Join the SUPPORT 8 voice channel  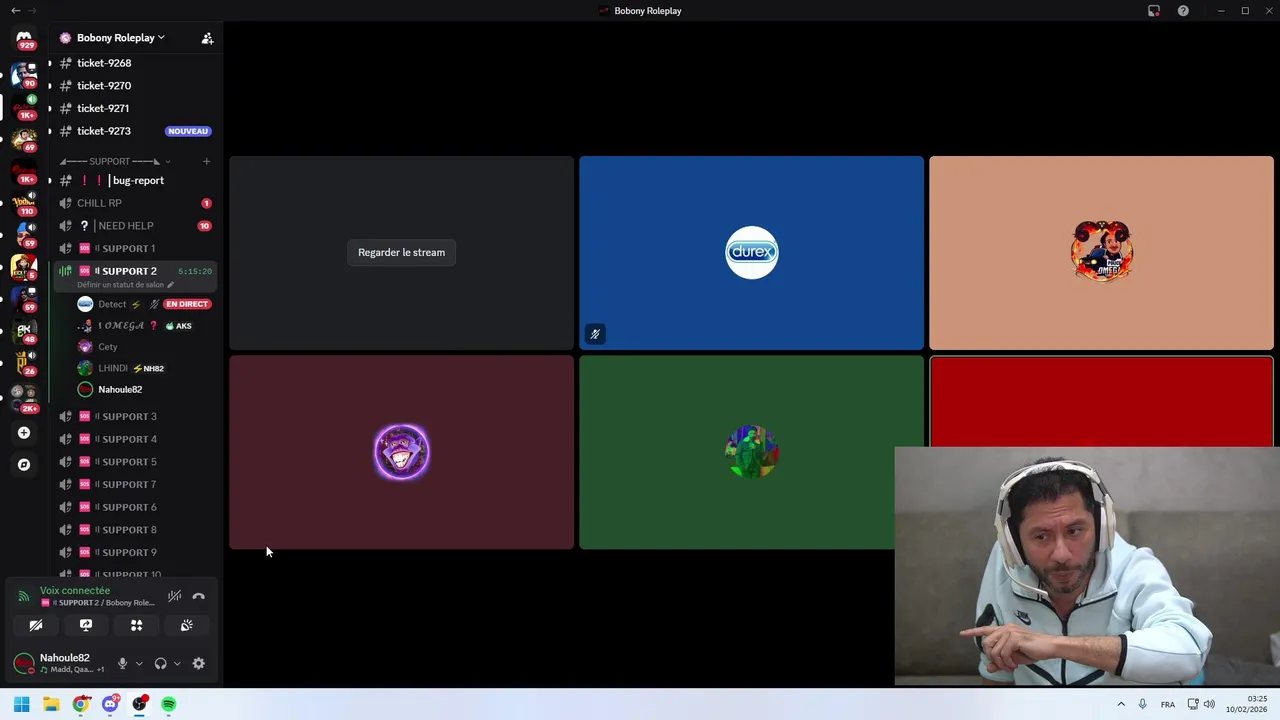pyautogui.click(x=134, y=530)
